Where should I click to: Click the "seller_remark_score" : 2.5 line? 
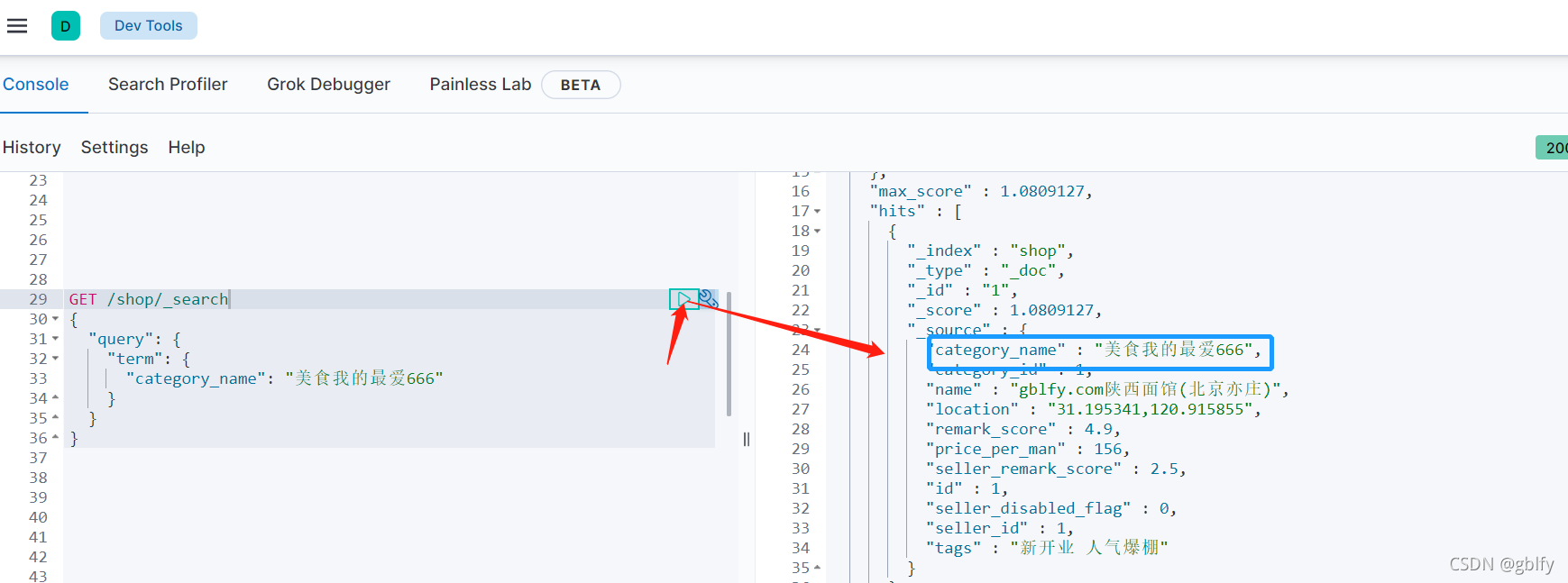(1056, 469)
